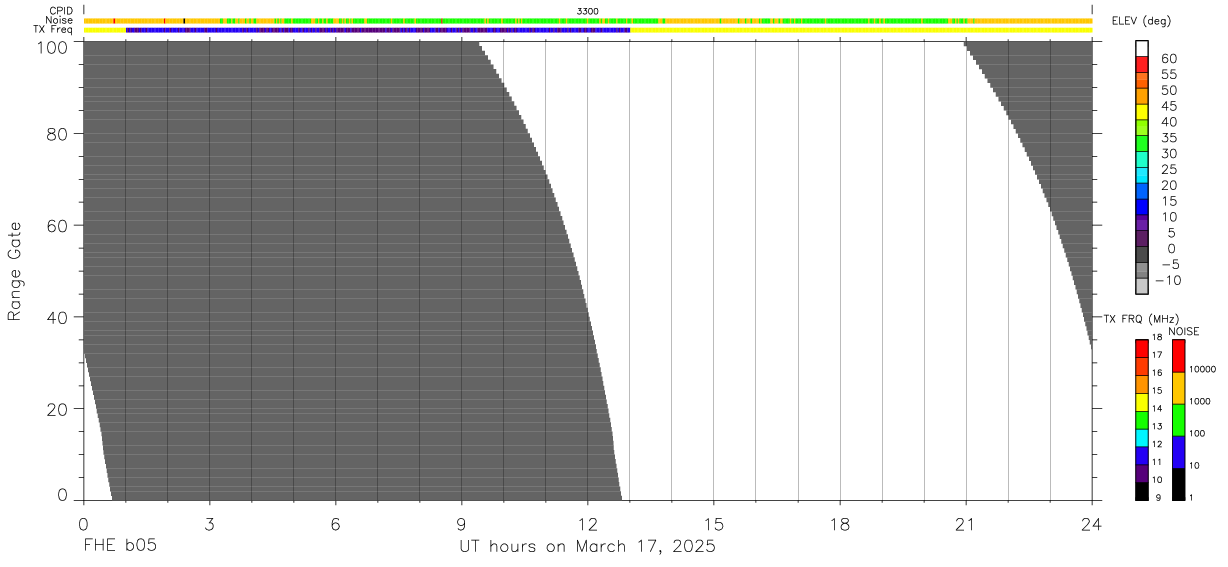
Task: Pick the green segment of the NOISE color bar
Action: coord(1178,420)
